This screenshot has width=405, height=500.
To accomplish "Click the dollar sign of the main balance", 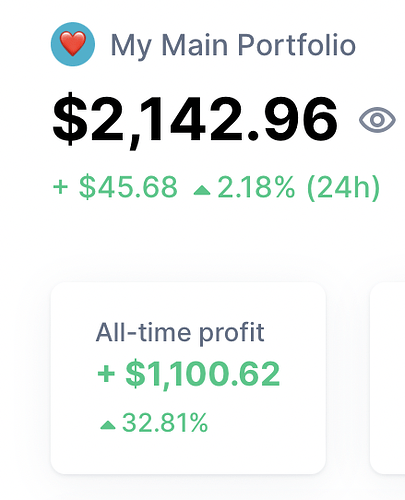I will pyautogui.click(x=70, y=119).
